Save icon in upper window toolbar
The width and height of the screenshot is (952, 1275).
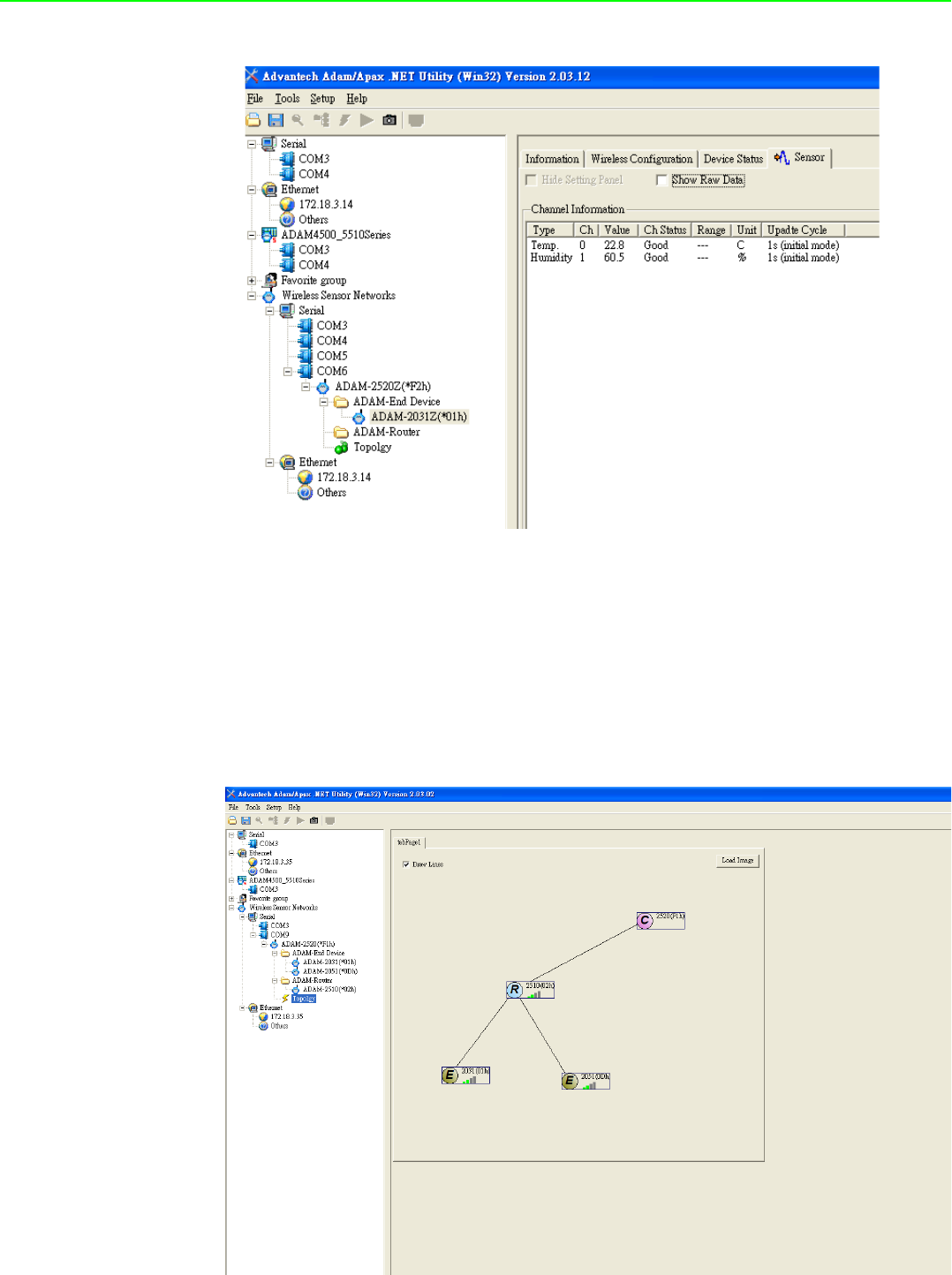click(x=276, y=120)
